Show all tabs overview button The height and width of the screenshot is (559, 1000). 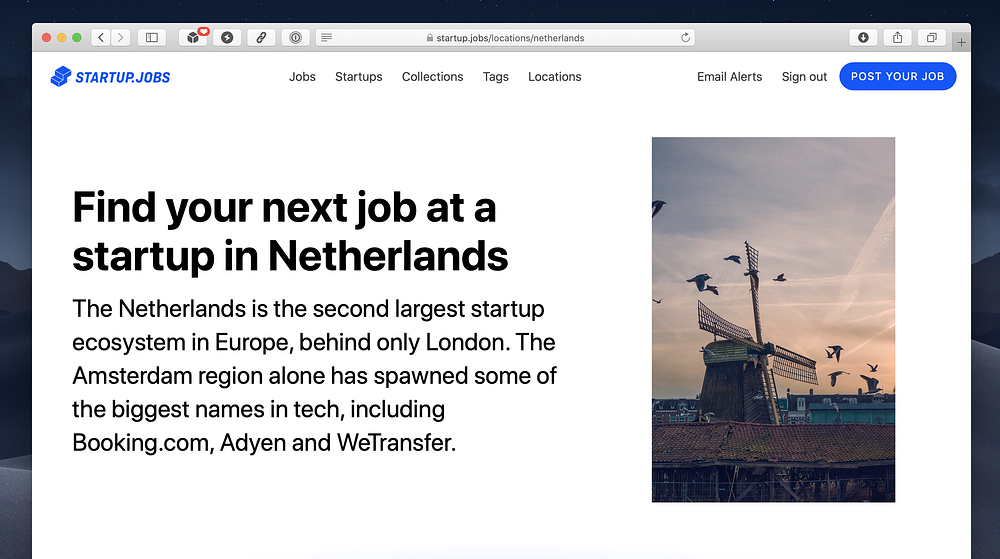pos(932,38)
